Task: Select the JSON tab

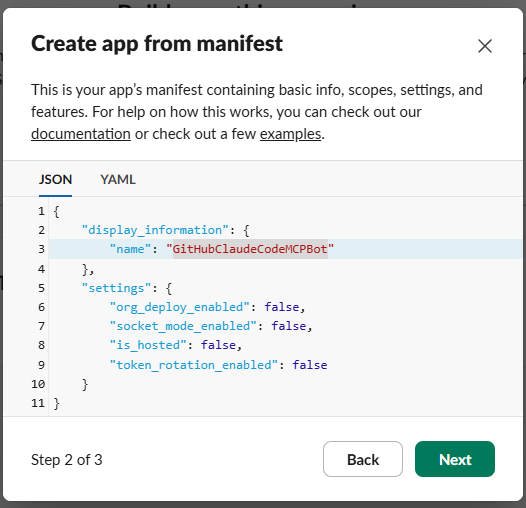Action: (55, 180)
